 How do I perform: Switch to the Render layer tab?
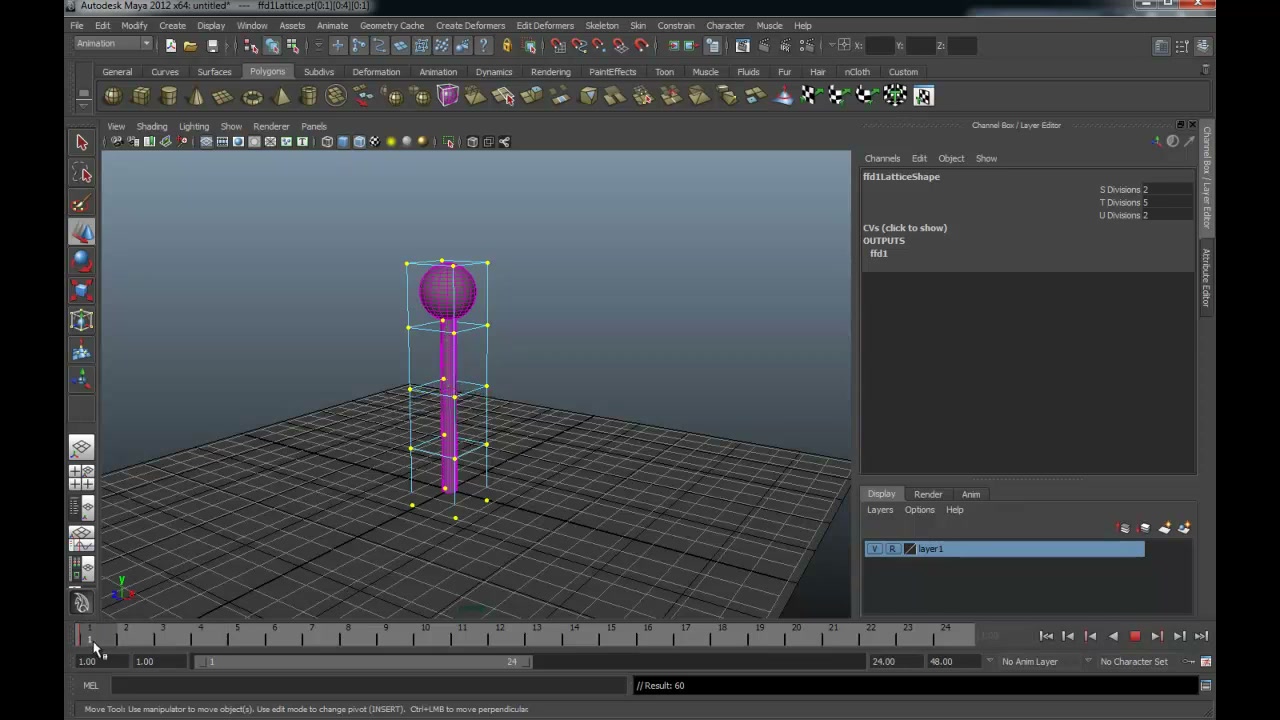point(928,494)
